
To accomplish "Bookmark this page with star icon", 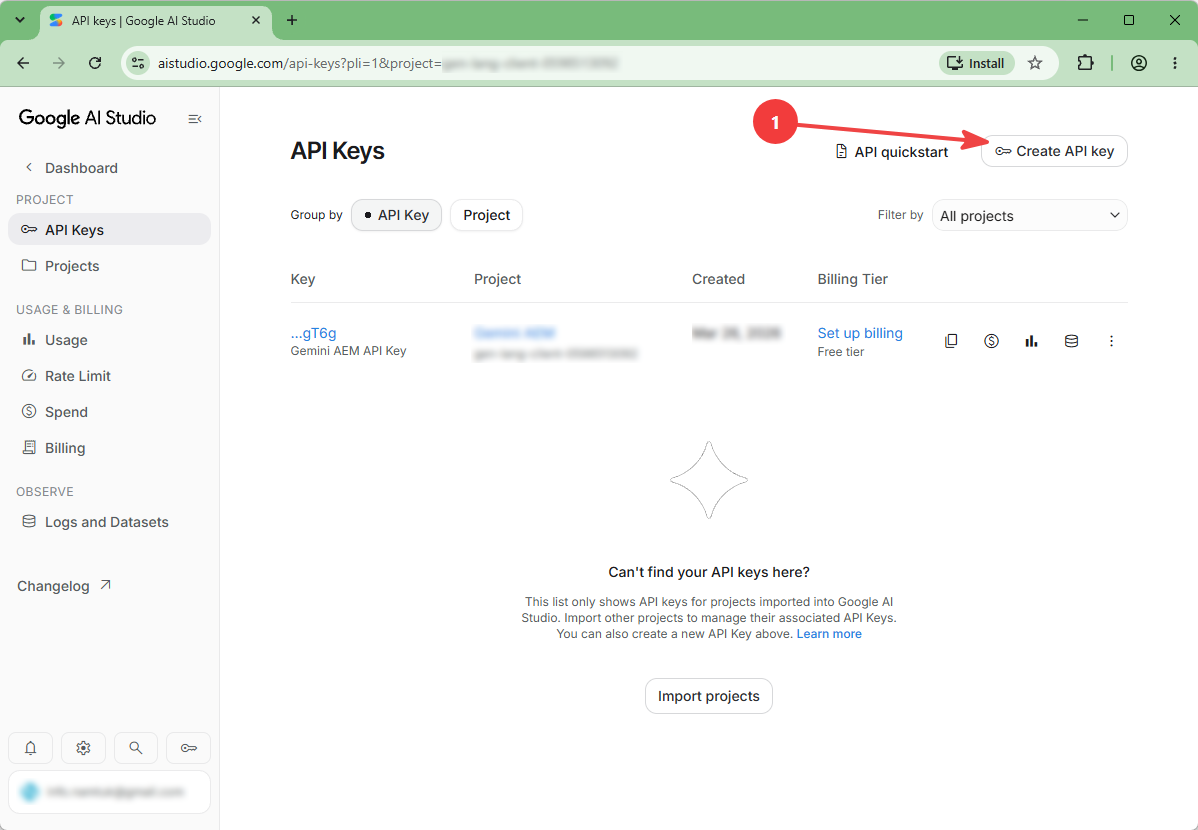I will (1034, 63).
